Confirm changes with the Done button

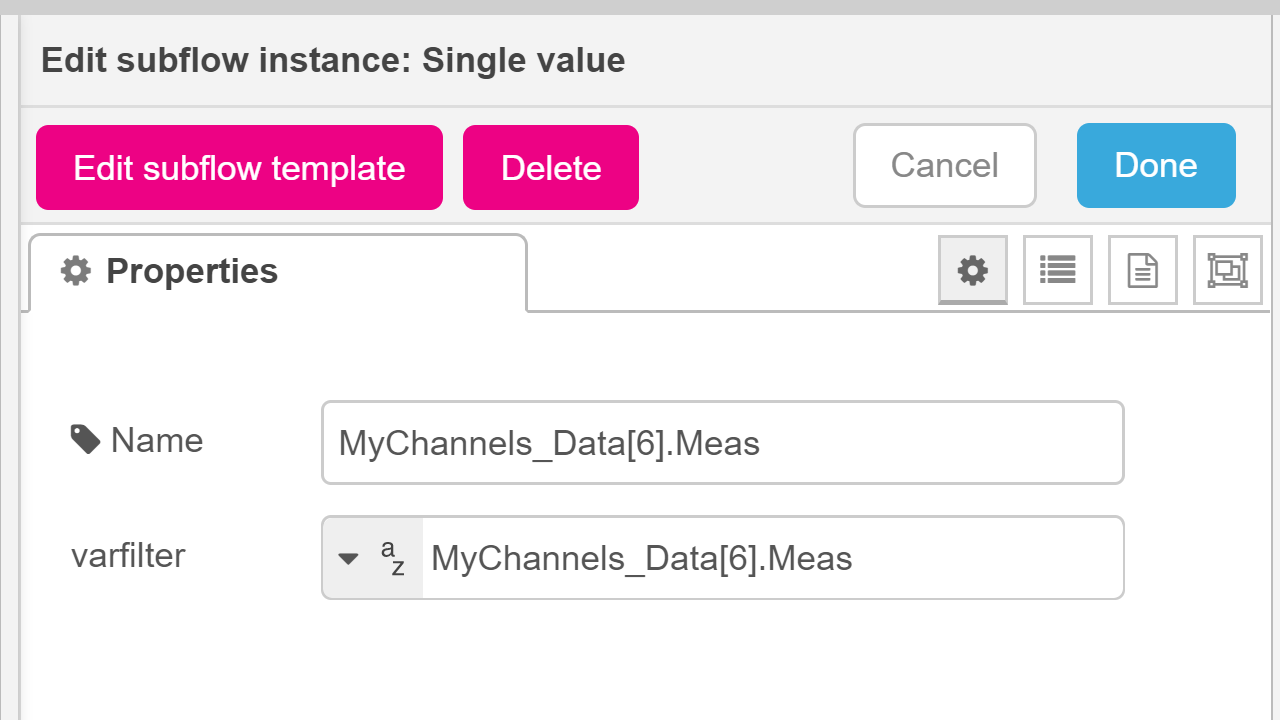[1156, 166]
